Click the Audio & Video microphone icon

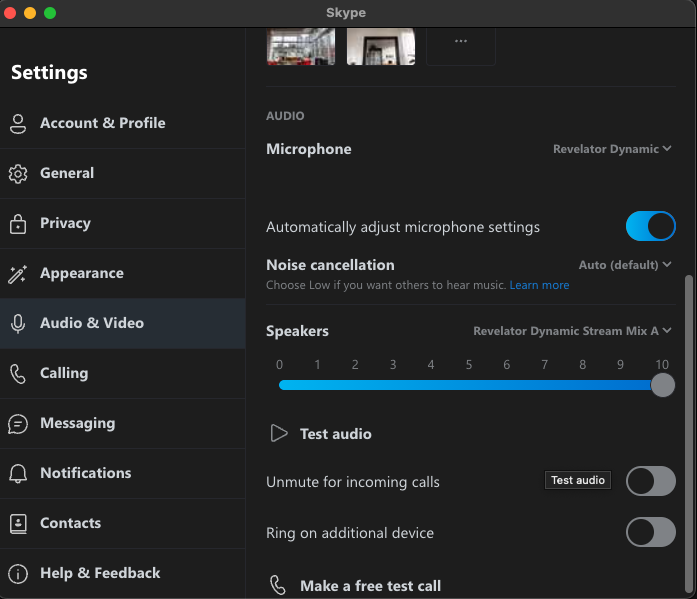[18, 323]
